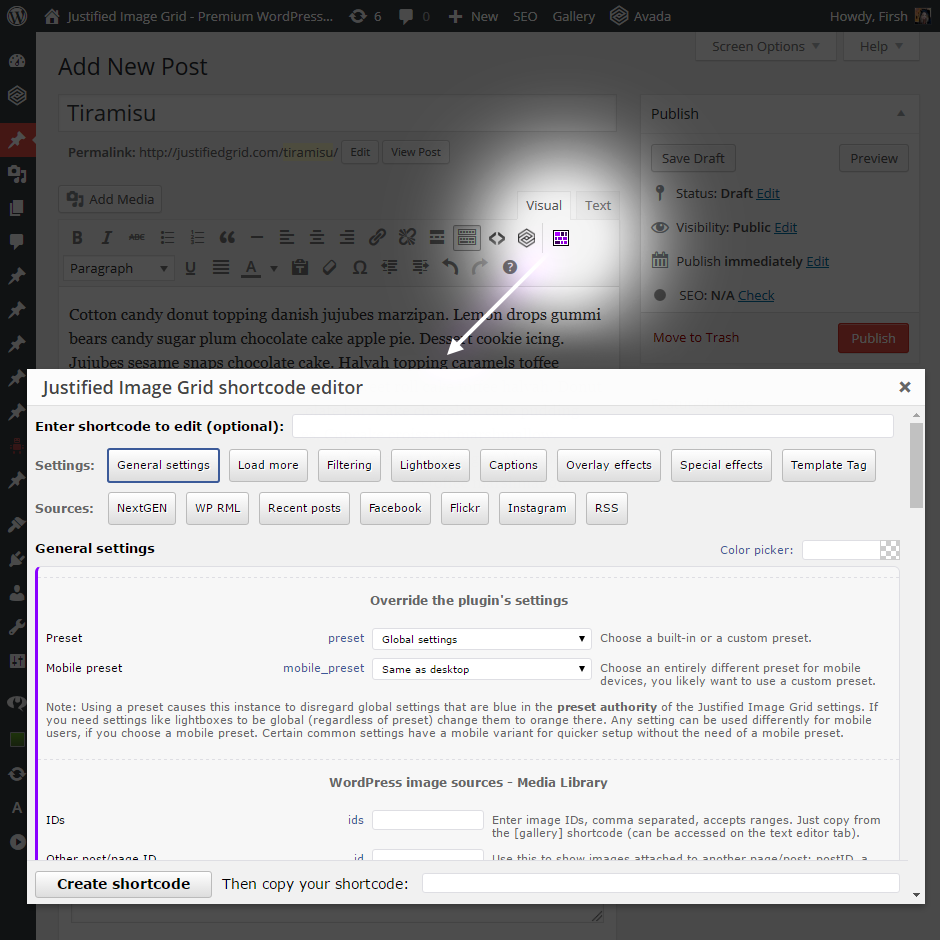Open the WordPress logo menu
The width and height of the screenshot is (940, 940).
tap(17, 16)
